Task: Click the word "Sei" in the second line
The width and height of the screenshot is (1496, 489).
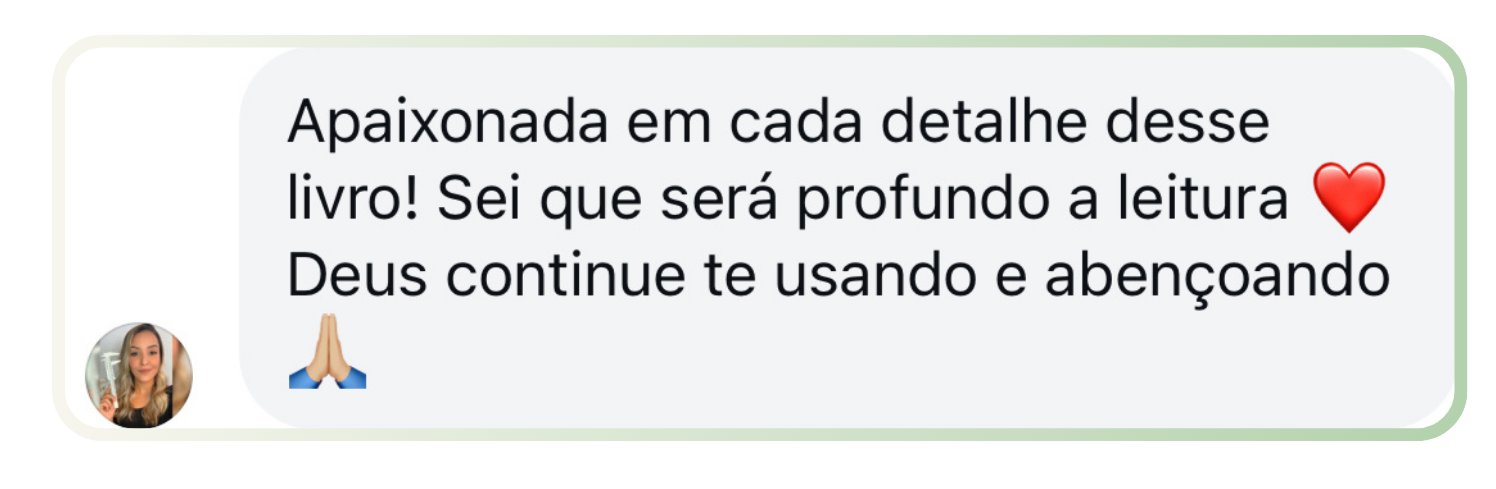Action: point(474,200)
